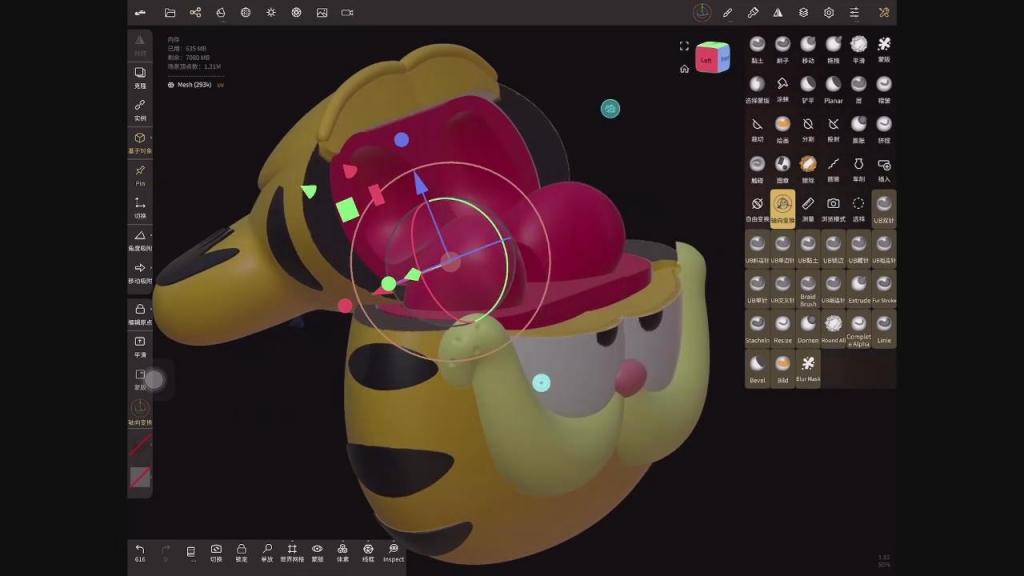
Task: Expand 角度极限 angle snap options
Action: point(140,240)
